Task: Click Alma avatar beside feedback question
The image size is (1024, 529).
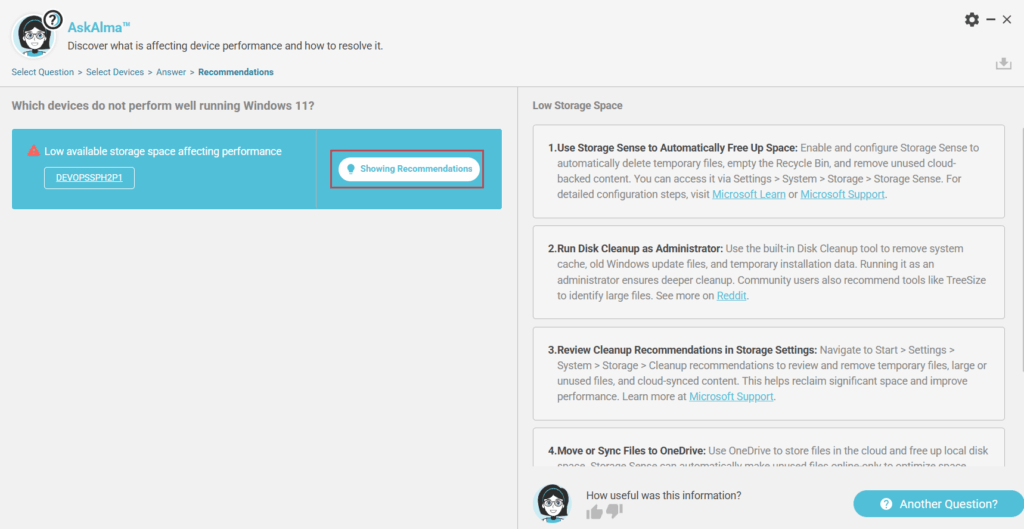Action: (554, 503)
